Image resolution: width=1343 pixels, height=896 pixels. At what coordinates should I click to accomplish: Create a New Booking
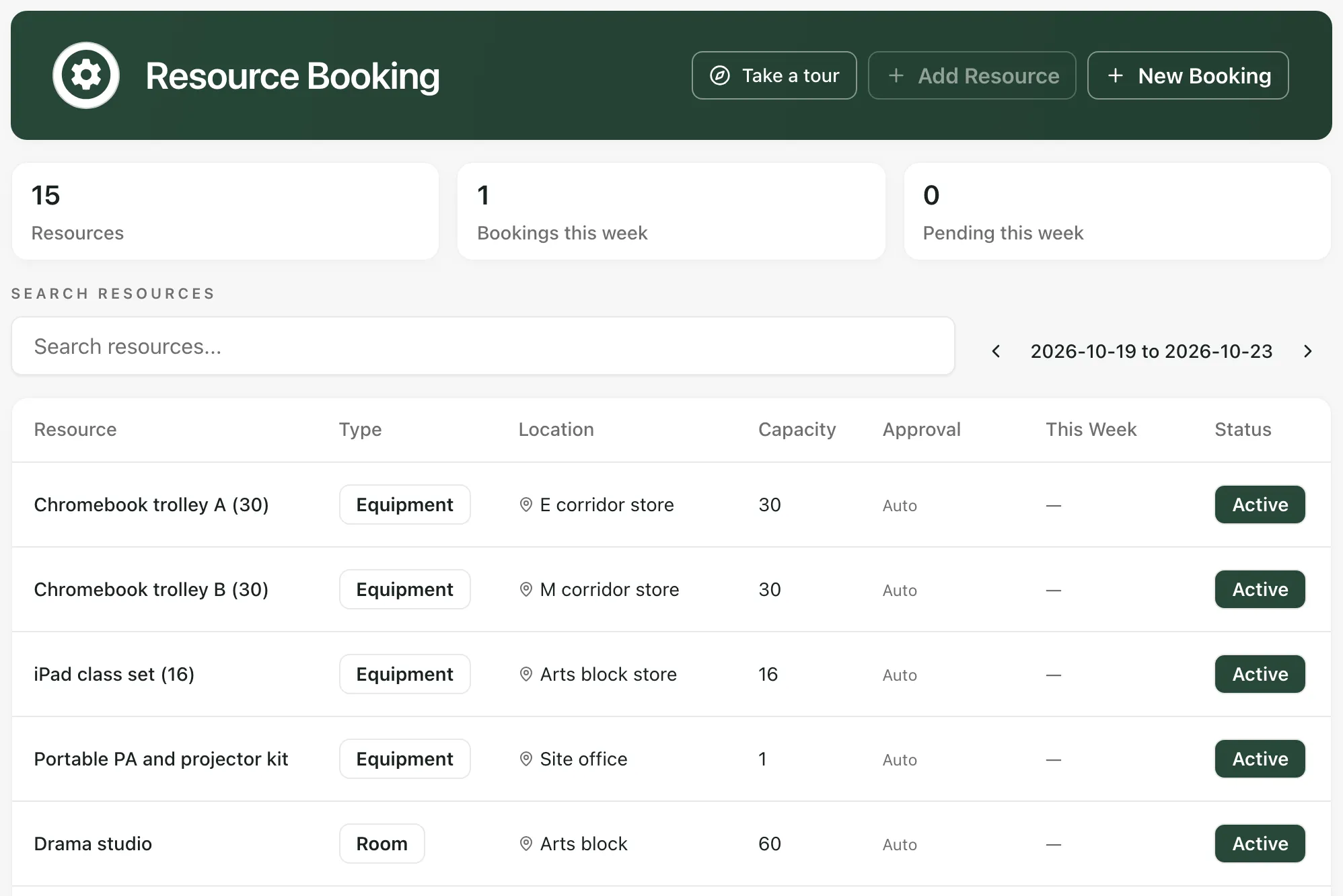pos(1188,75)
